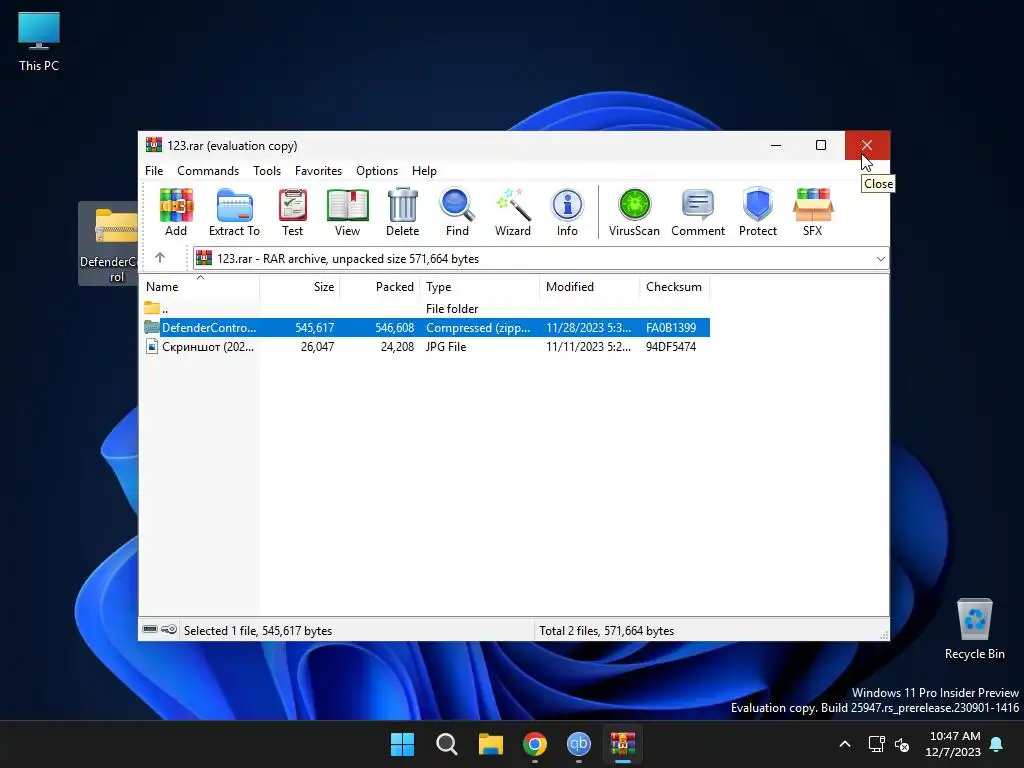1024x768 pixels.
Task: Show archive Info
Action: pos(567,212)
